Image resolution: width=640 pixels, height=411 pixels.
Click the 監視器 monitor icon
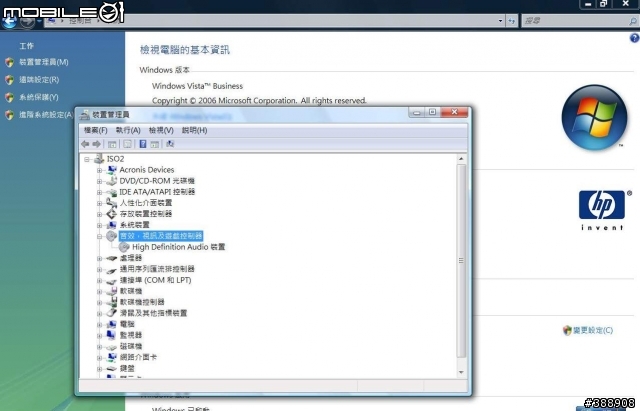coord(112,335)
